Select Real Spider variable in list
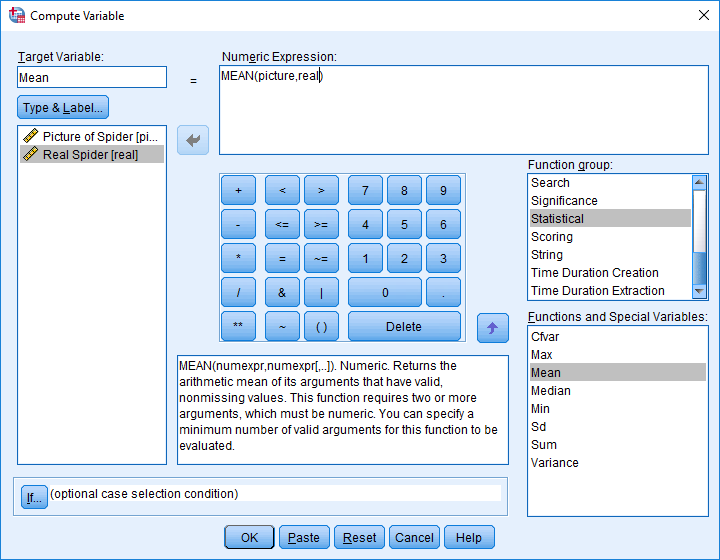720x560 pixels. 91,154
